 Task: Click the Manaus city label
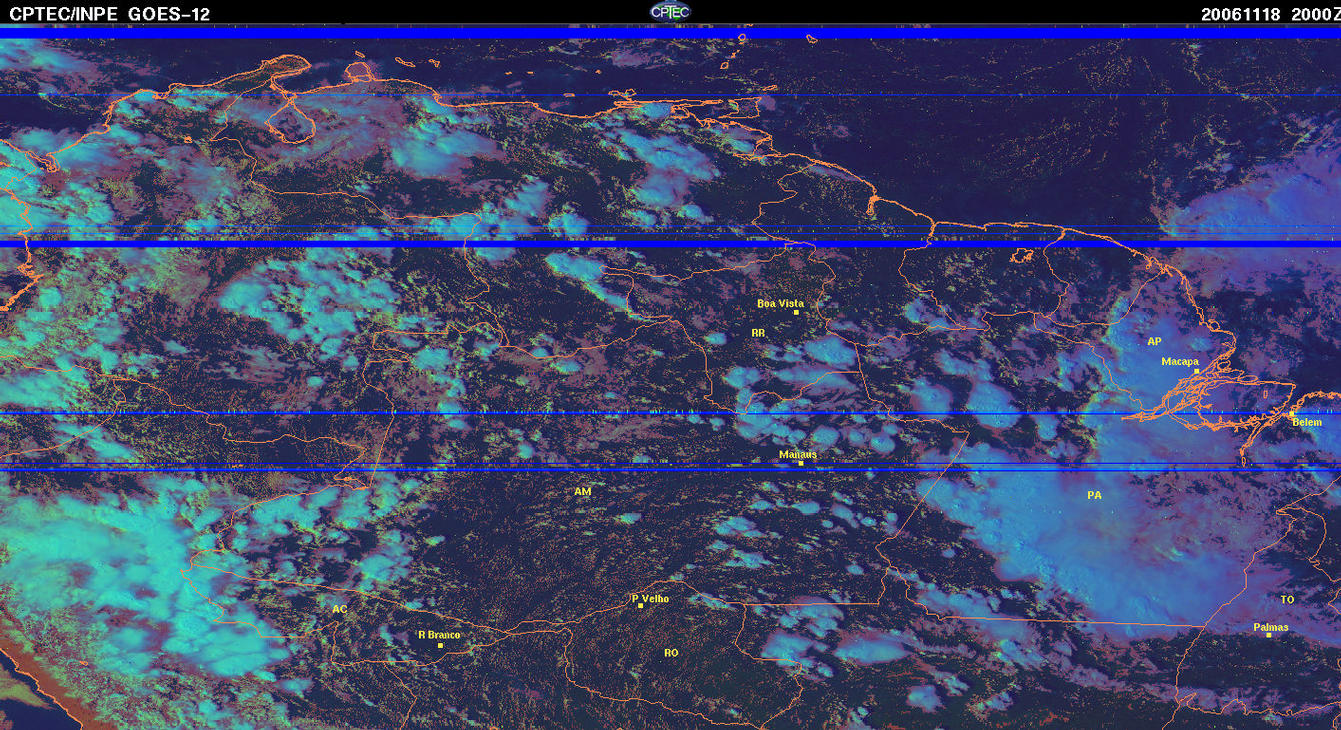pyautogui.click(x=798, y=454)
